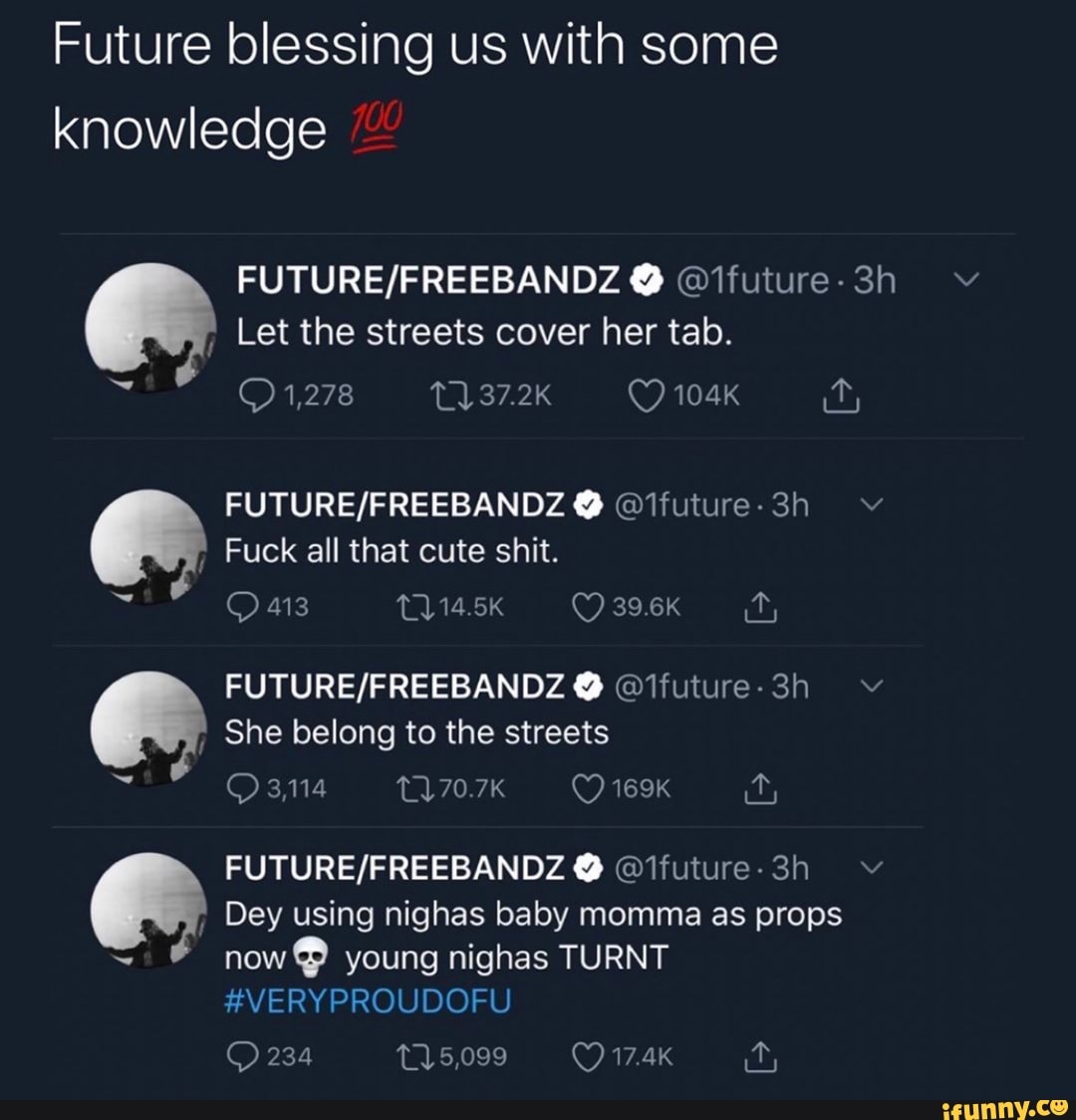Viewport: 1076px width, 1120px height.
Task: Retweet the "Let the streets cover her tab" tweet
Action: (439, 398)
